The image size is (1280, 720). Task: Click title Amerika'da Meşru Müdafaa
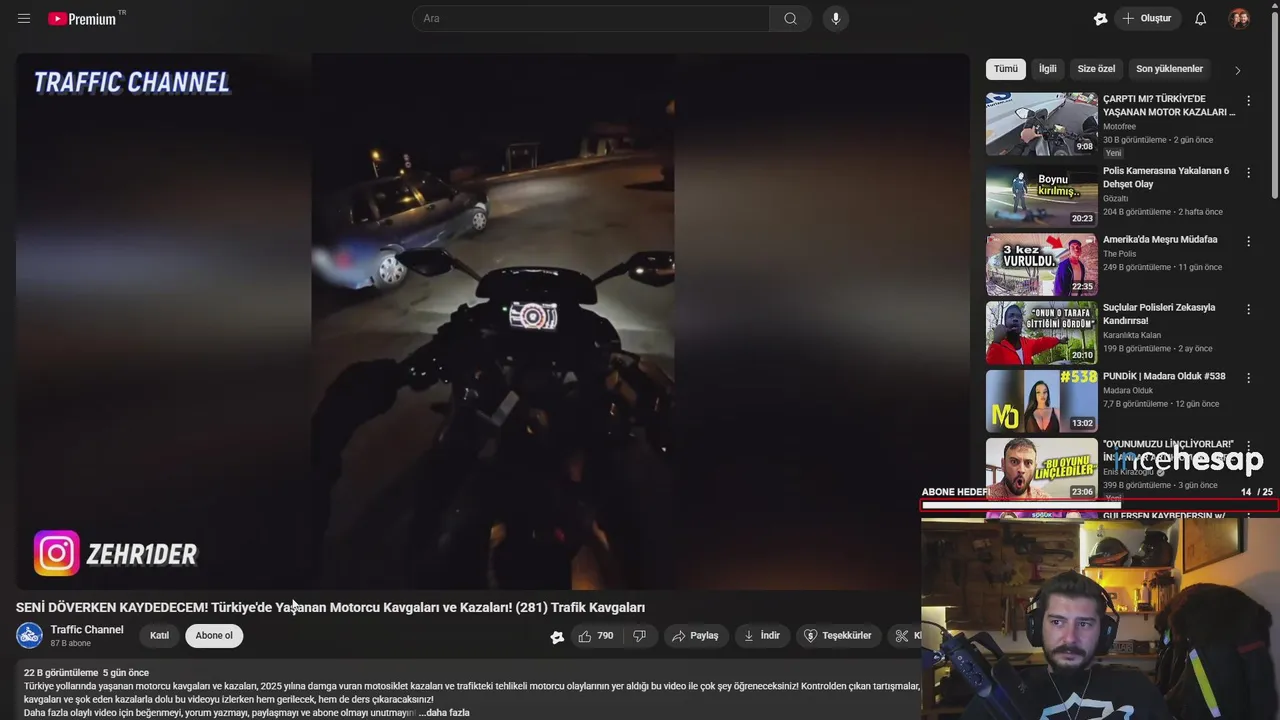[1160, 240]
